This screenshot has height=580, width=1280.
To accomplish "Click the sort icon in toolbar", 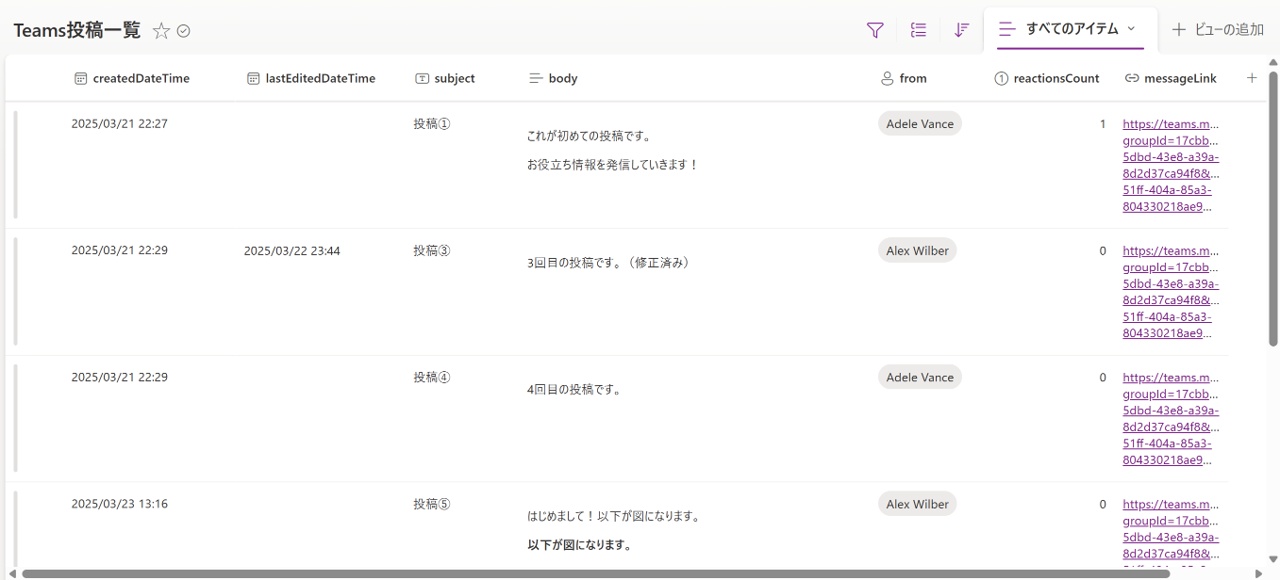I will [961, 30].
